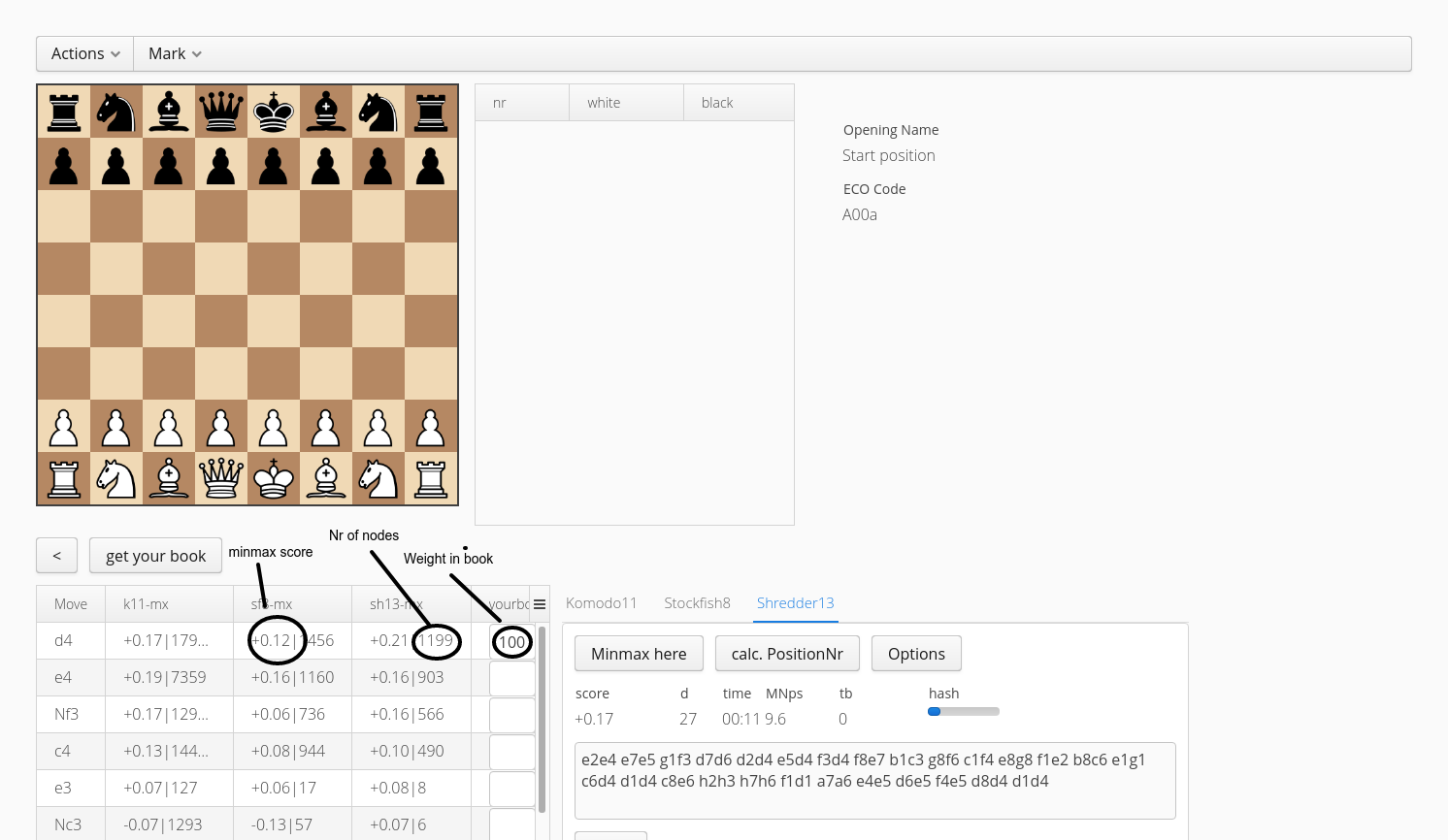Screen dimensions: 1448x840
Task: Select the d4 move row
Action: pyautogui.click(x=286, y=641)
